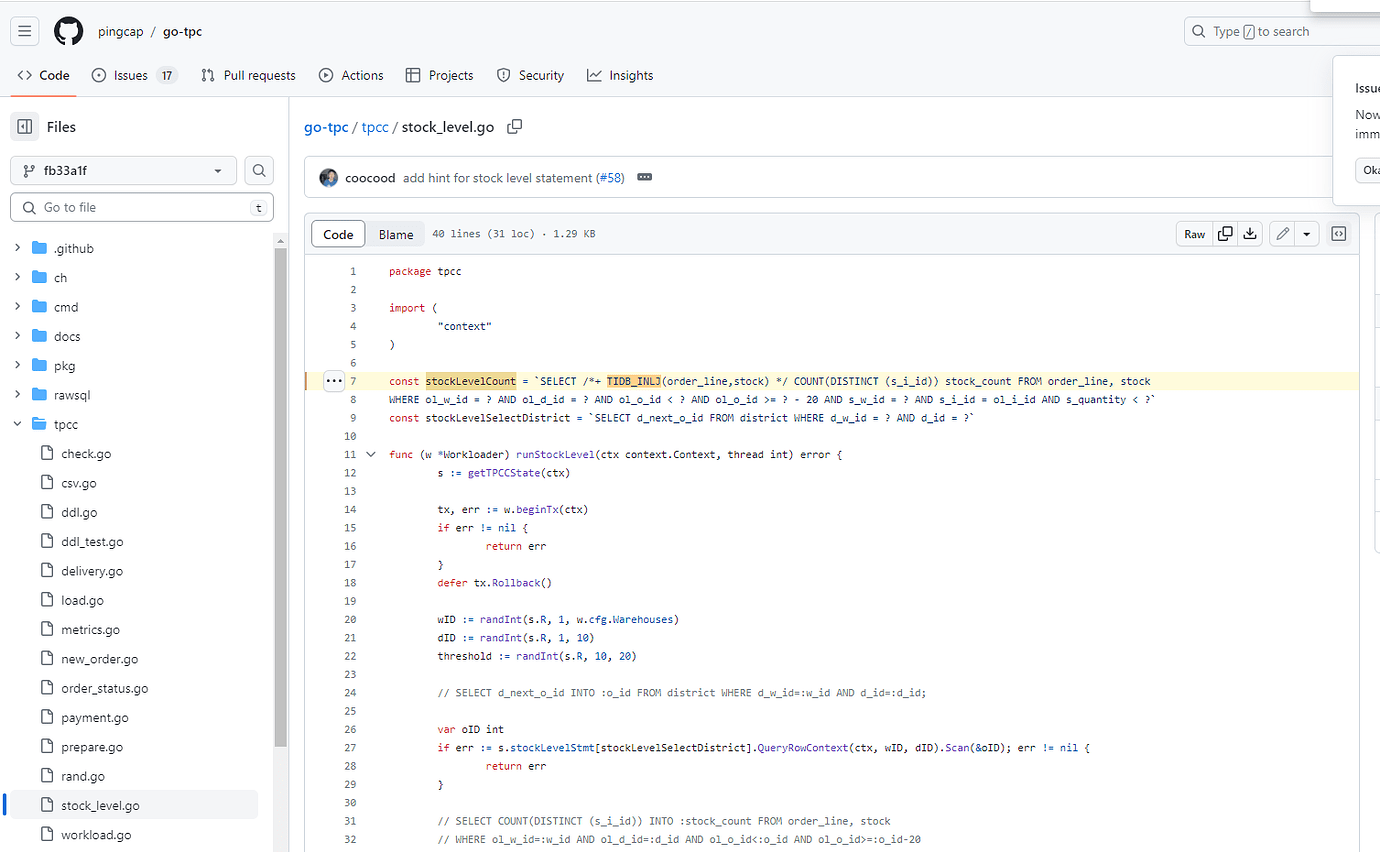Expand the cmd folder chevron
Viewport: 1380px width, 852px height.
click(17, 307)
